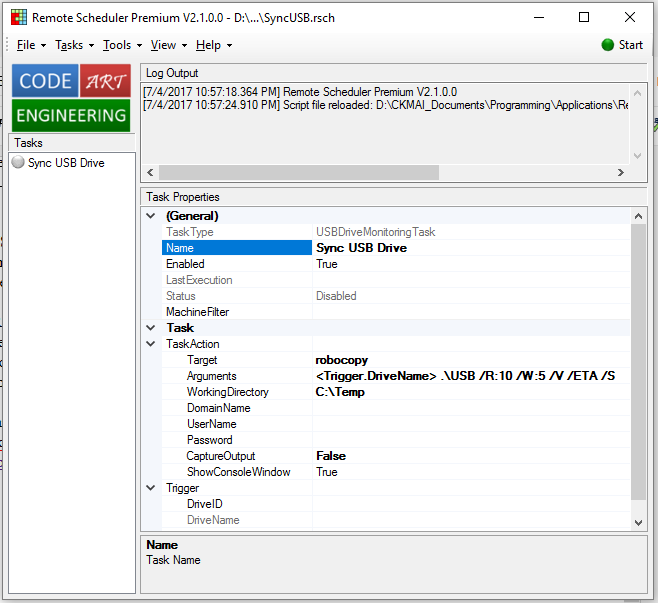Open the Tools menu
658x603 pixels.
point(117,45)
